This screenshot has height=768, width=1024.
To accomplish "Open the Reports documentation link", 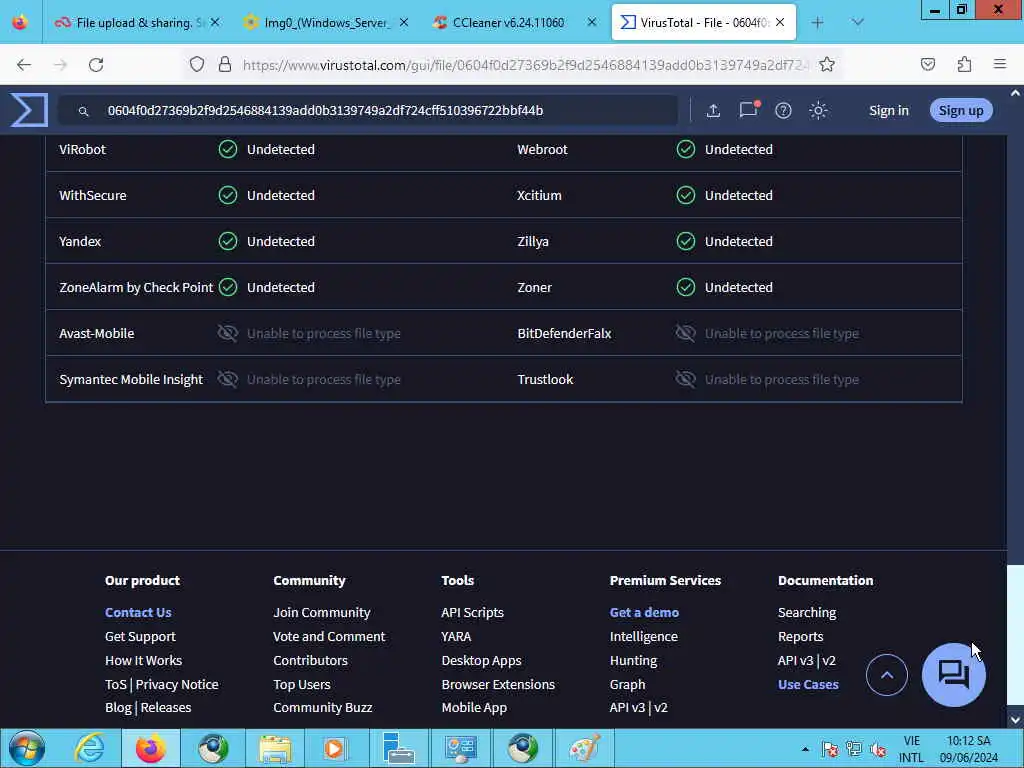I will (801, 637).
